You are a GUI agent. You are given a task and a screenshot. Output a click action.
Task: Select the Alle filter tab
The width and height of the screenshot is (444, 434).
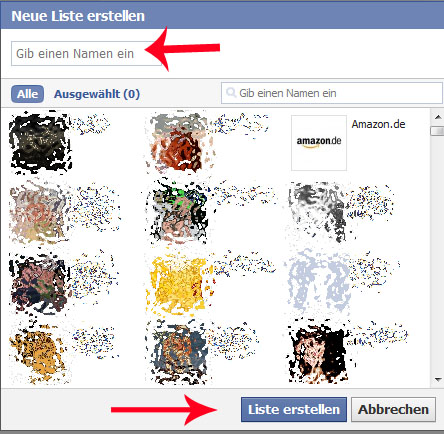click(27, 94)
